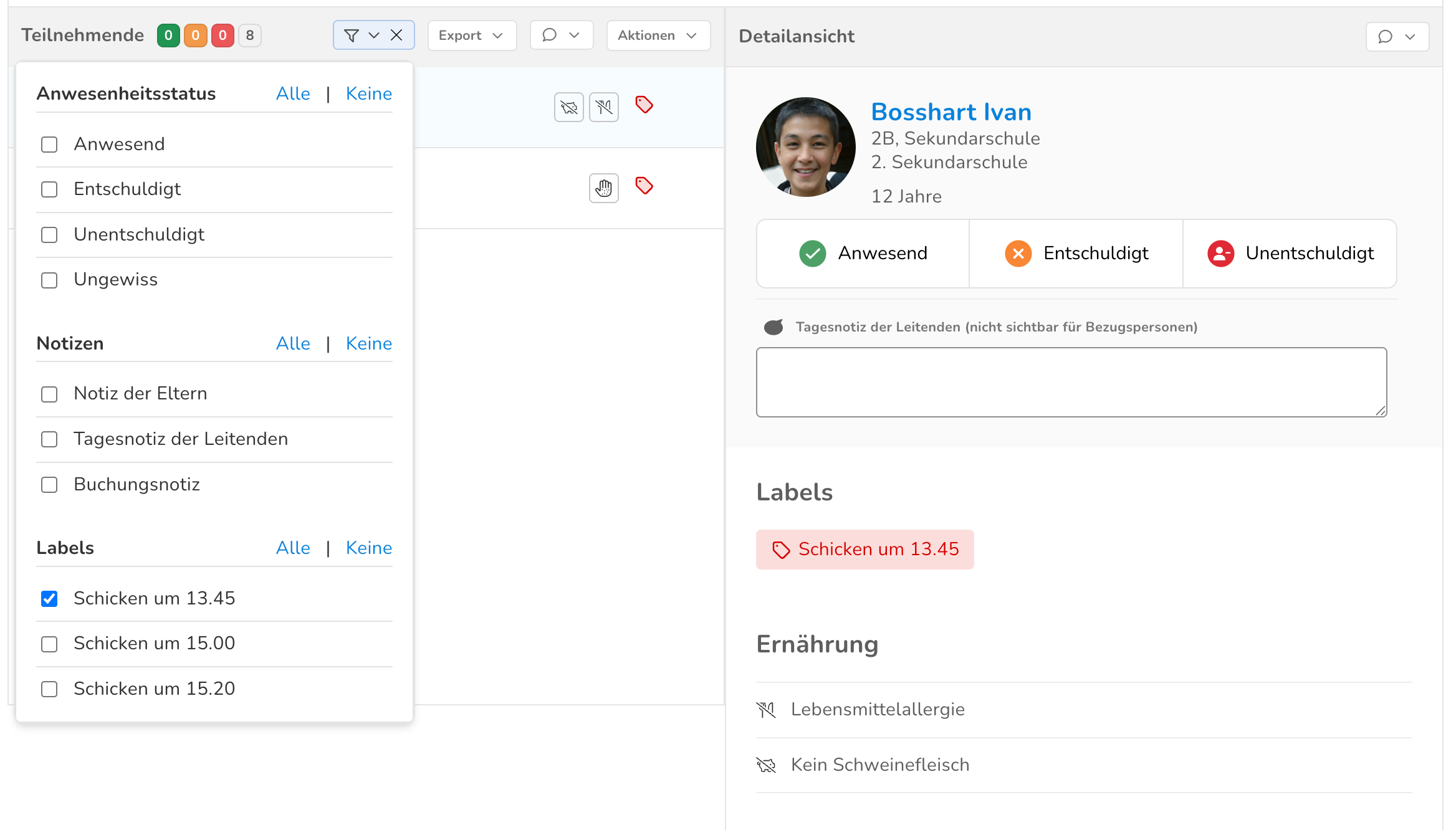Select Alle for Notizen
Image resolution: width=1456 pixels, height=830 pixels.
(x=293, y=344)
